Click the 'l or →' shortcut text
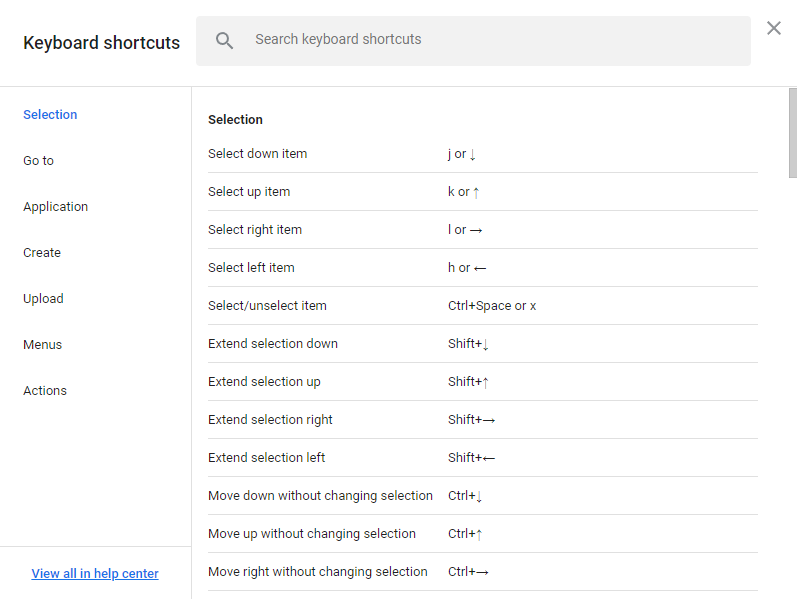Screen dimensions: 797x599 (465, 230)
